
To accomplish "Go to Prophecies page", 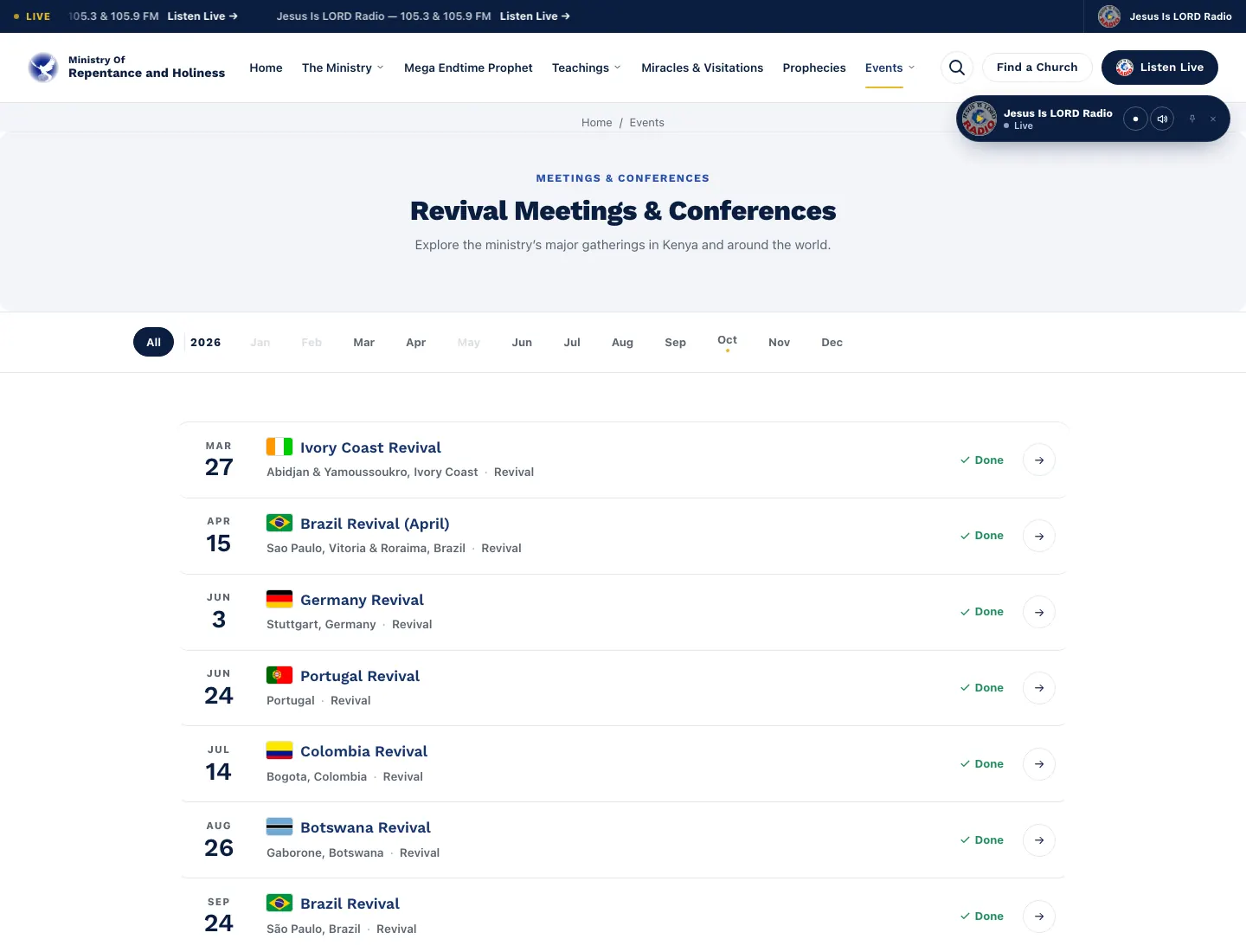I will (x=814, y=68).
